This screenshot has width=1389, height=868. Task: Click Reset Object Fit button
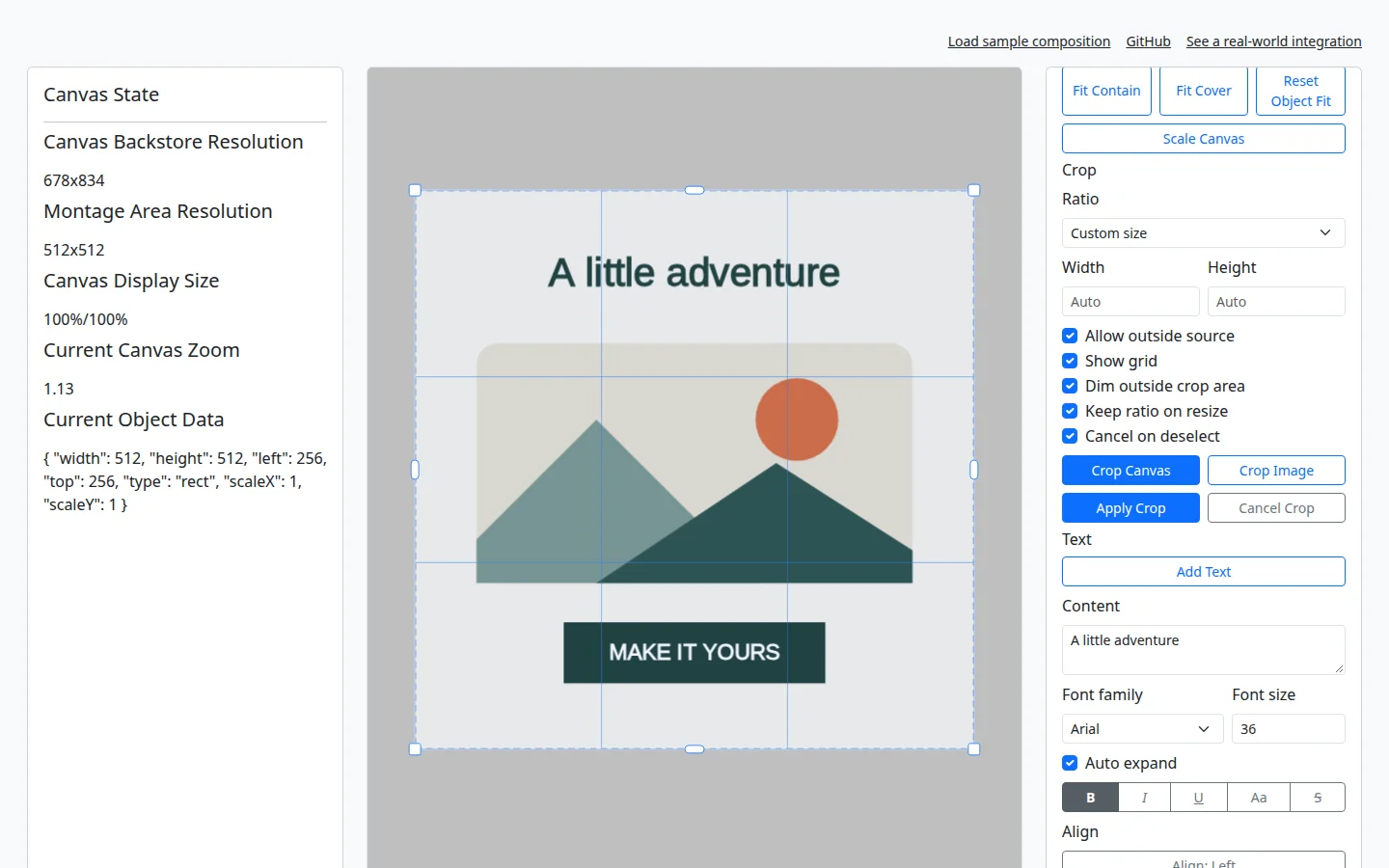[1300, 91]
